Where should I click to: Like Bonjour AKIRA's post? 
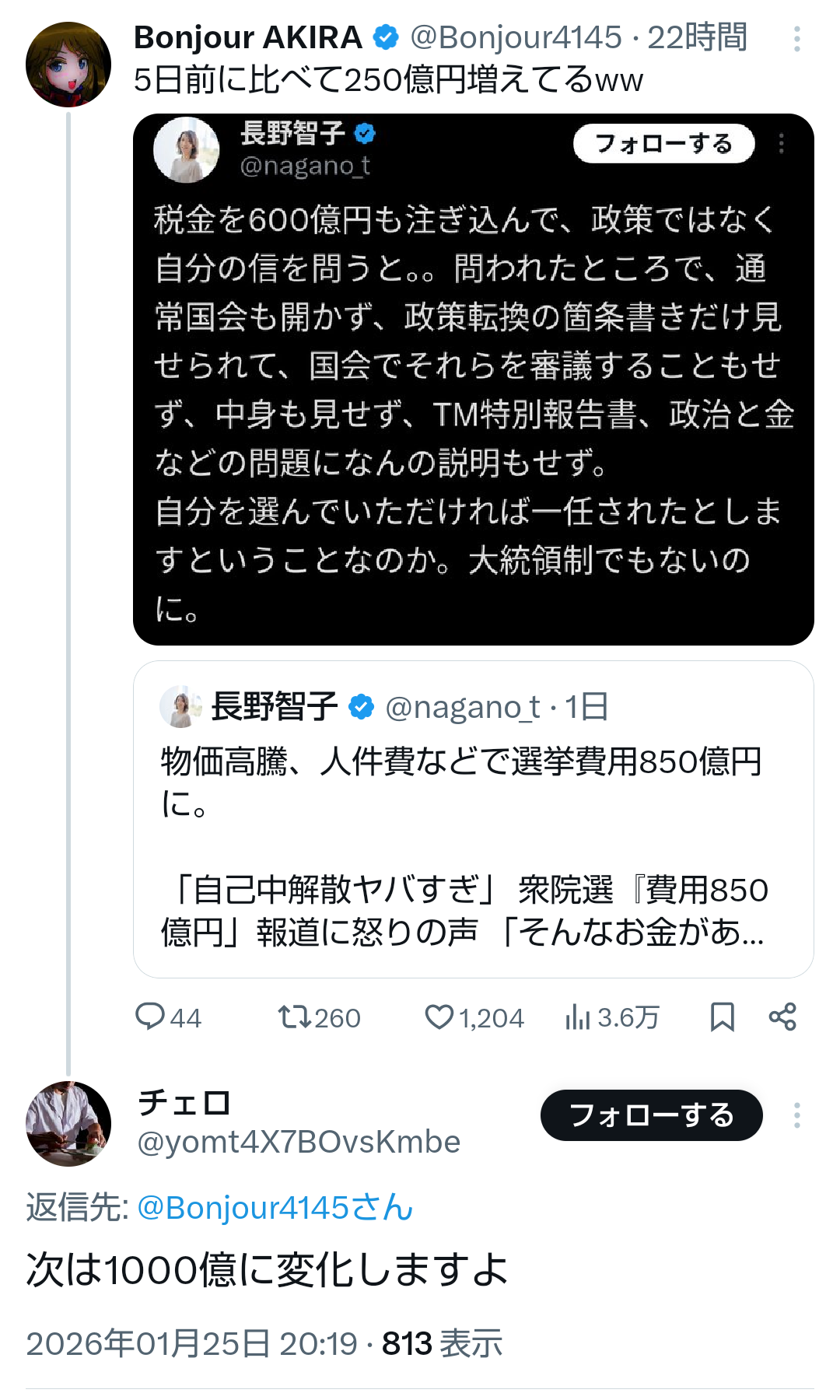click(x=439, y=1017)
